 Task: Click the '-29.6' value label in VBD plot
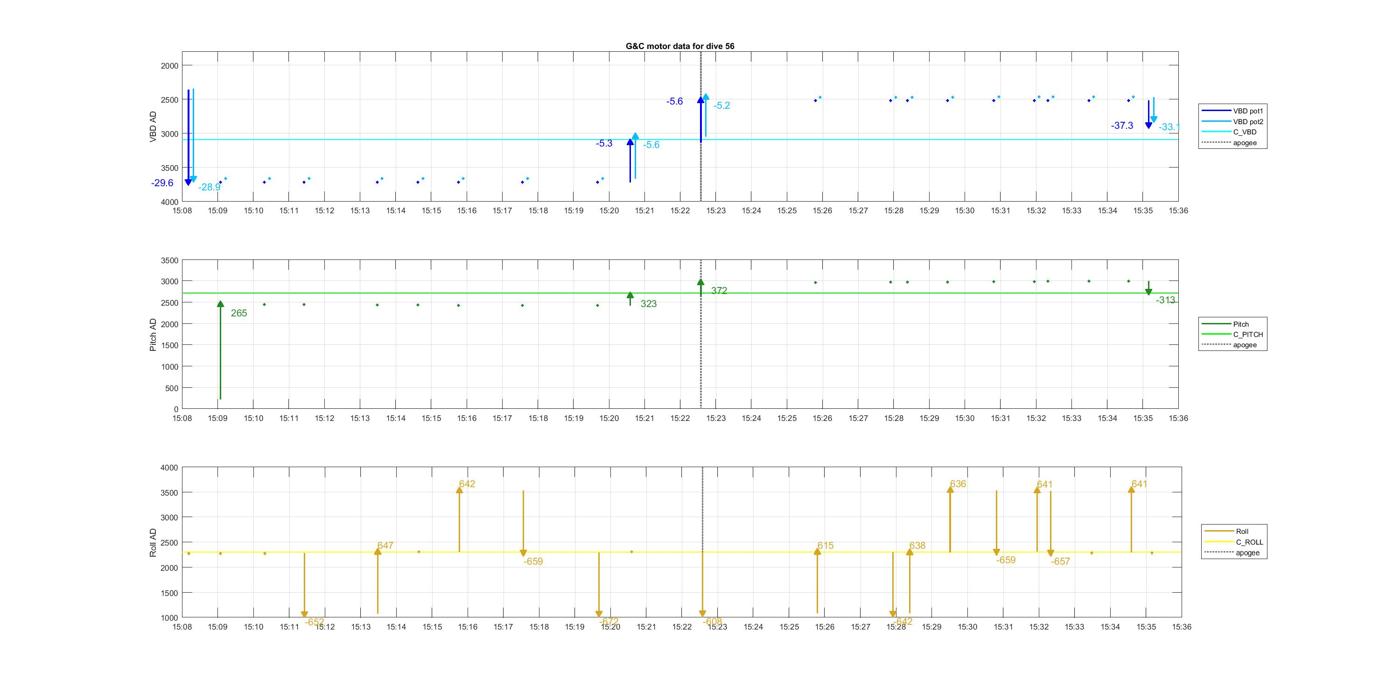(162, 183)
